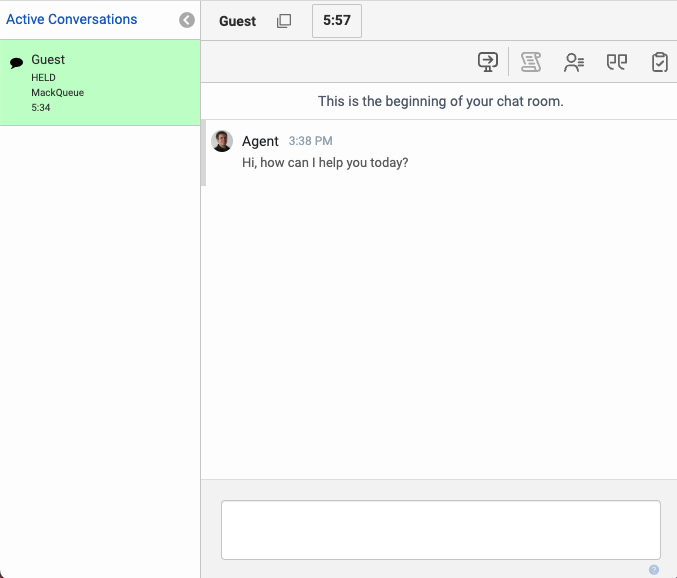Open canned responses quote icon

617,62
